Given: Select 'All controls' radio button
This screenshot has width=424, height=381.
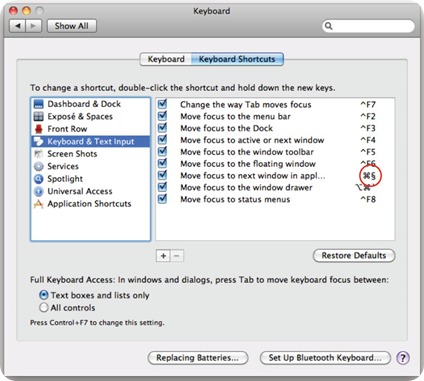Looking at the screenshot, I should coord(44,307).
